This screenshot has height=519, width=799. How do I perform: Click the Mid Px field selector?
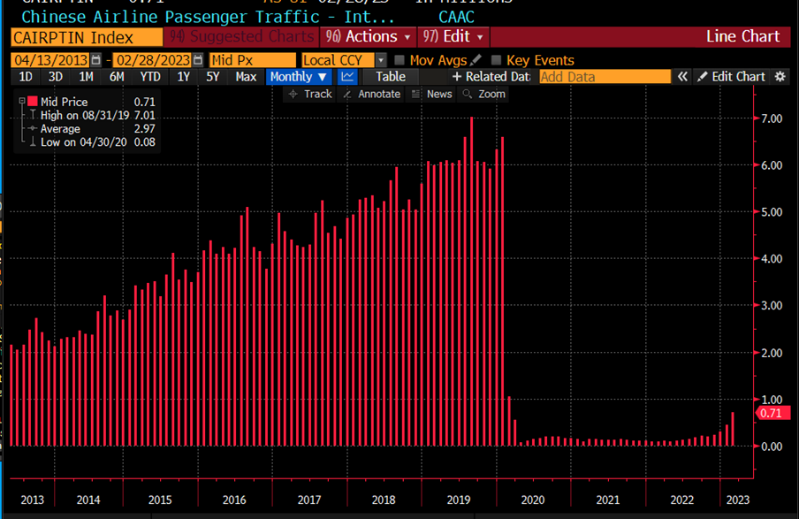point(252,60)
